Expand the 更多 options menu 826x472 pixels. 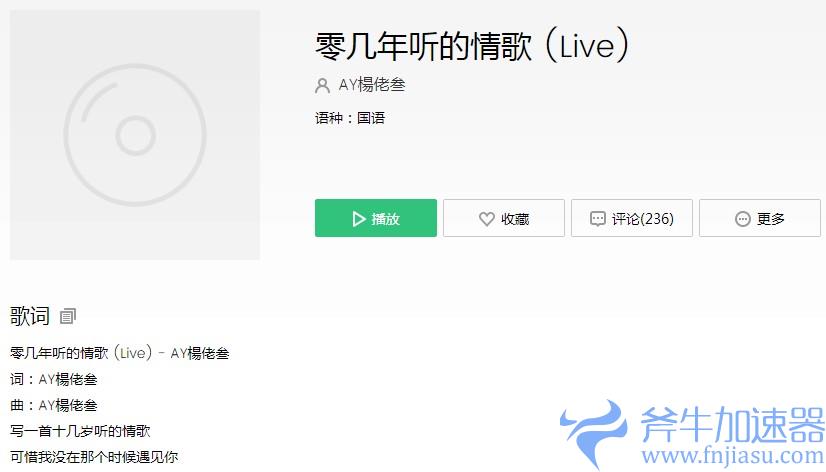760,218
